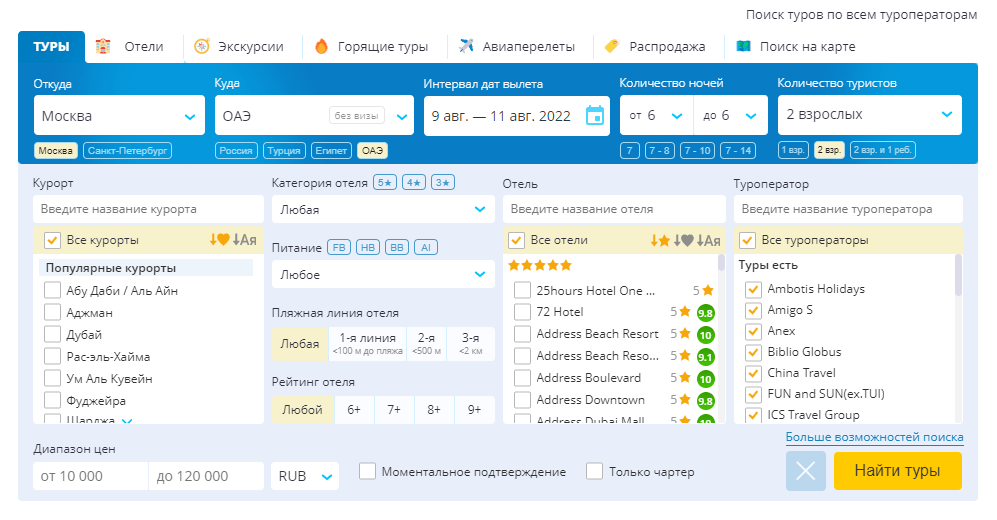Image resolution: width=997 pixels, height=520 pixels.
Task: Check the 72 Hotel checkbox
Action: click(x=522, y=312)
